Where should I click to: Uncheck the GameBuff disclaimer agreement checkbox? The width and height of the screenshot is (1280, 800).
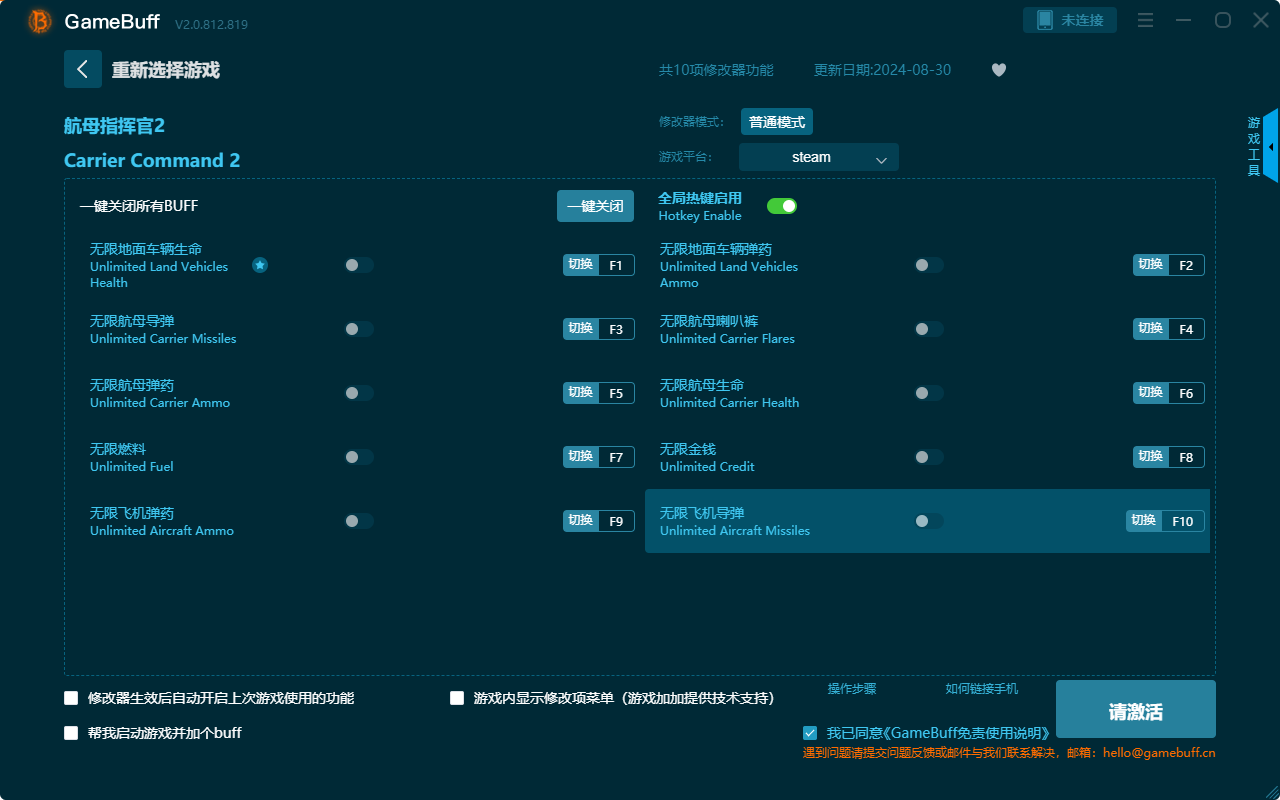[810, 732]
